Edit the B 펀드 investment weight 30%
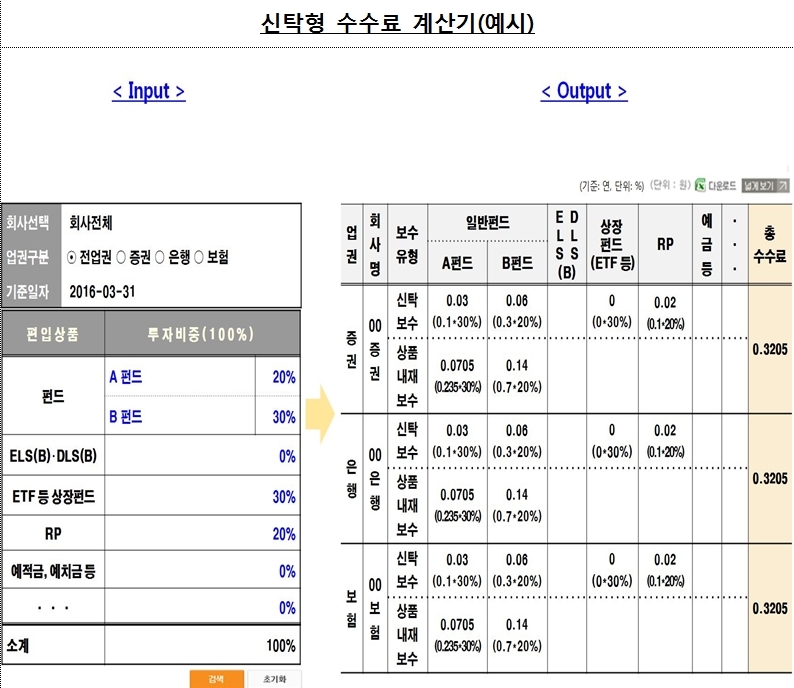Image resolution: width=794 pixels, height=688 pixels. click(x=283, y=417)
